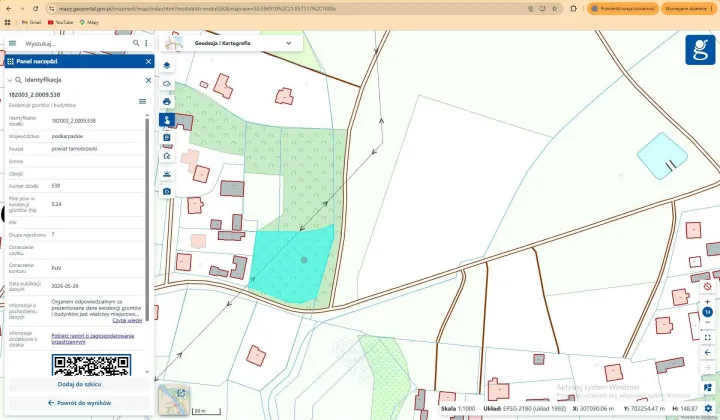
Task: Go to previous map view arrow
Action: pos(707,353)
